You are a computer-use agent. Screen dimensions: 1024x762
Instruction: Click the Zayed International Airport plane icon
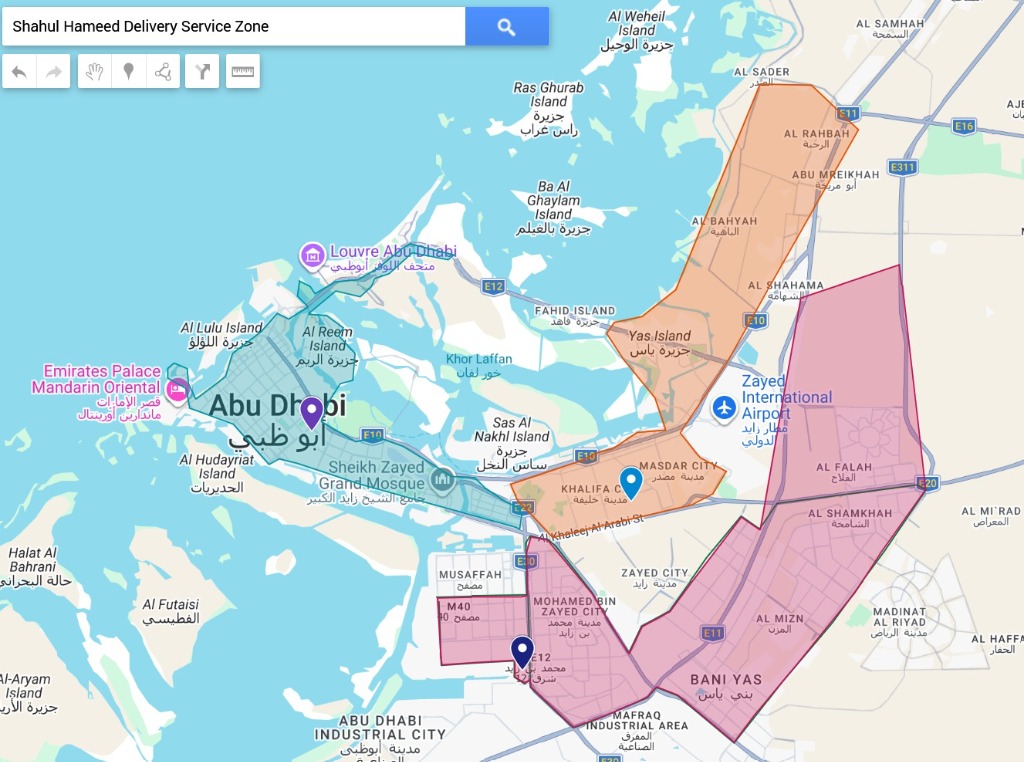[x=724, y=408]
